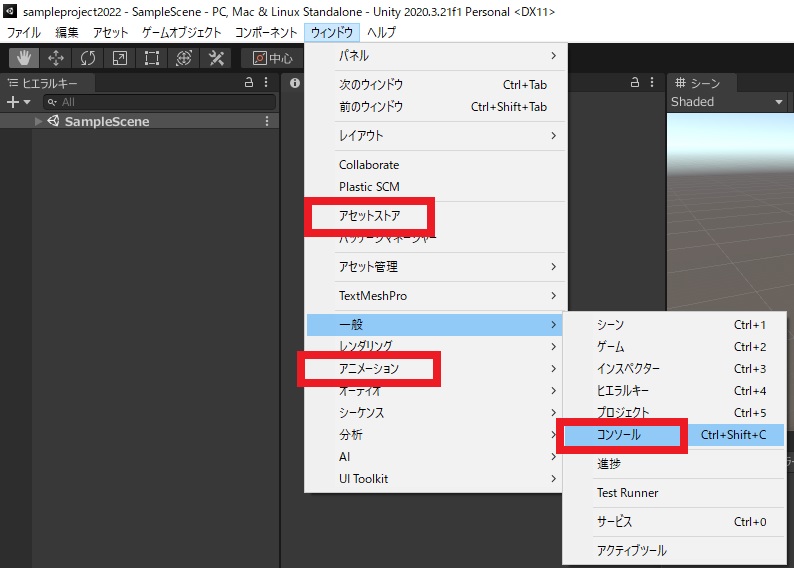Expand the レンダリング submenu
Image resolution: width=794 pixels, height=568 pixels.
[x=434, y=347]
